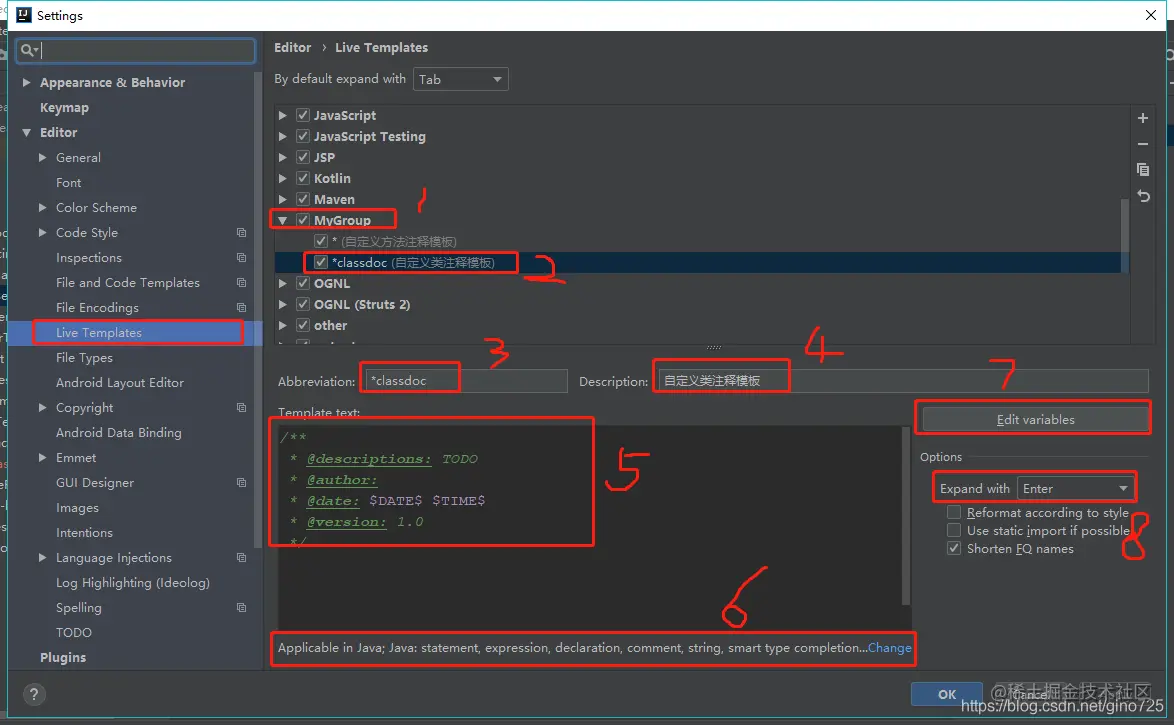
Task: Expand the JavaScript template group
Action: (x=282, y=115)
